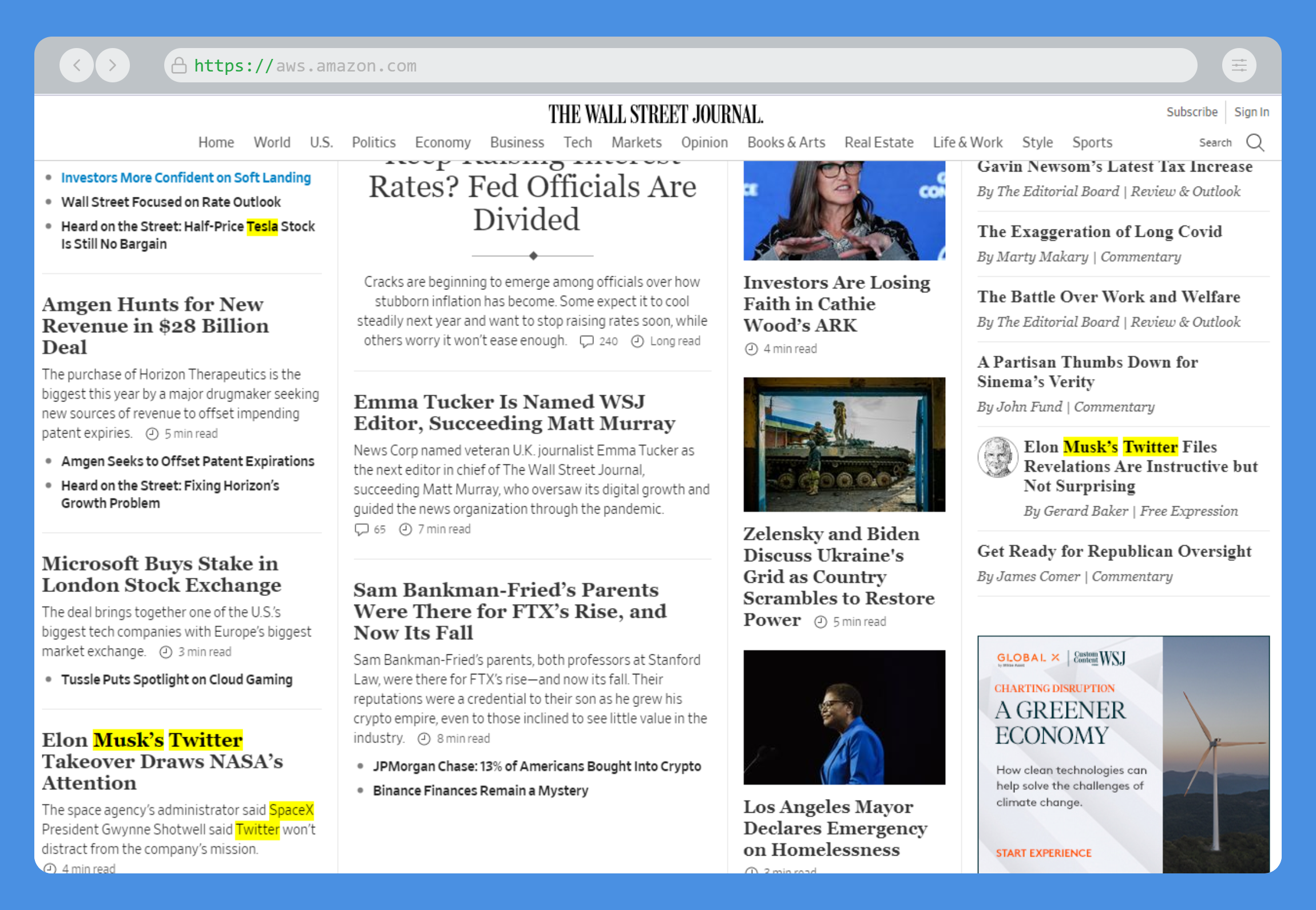Open 'Musk's Twitter Files Revelations' opinion headline
The image size is (1316, 910).
click(1140, 466)
